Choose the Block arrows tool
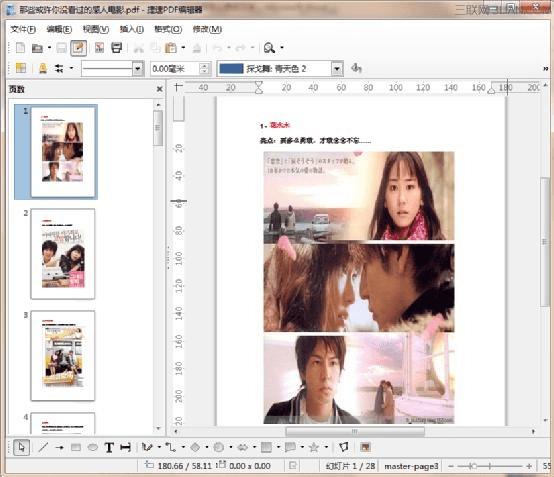 [242, 447]
